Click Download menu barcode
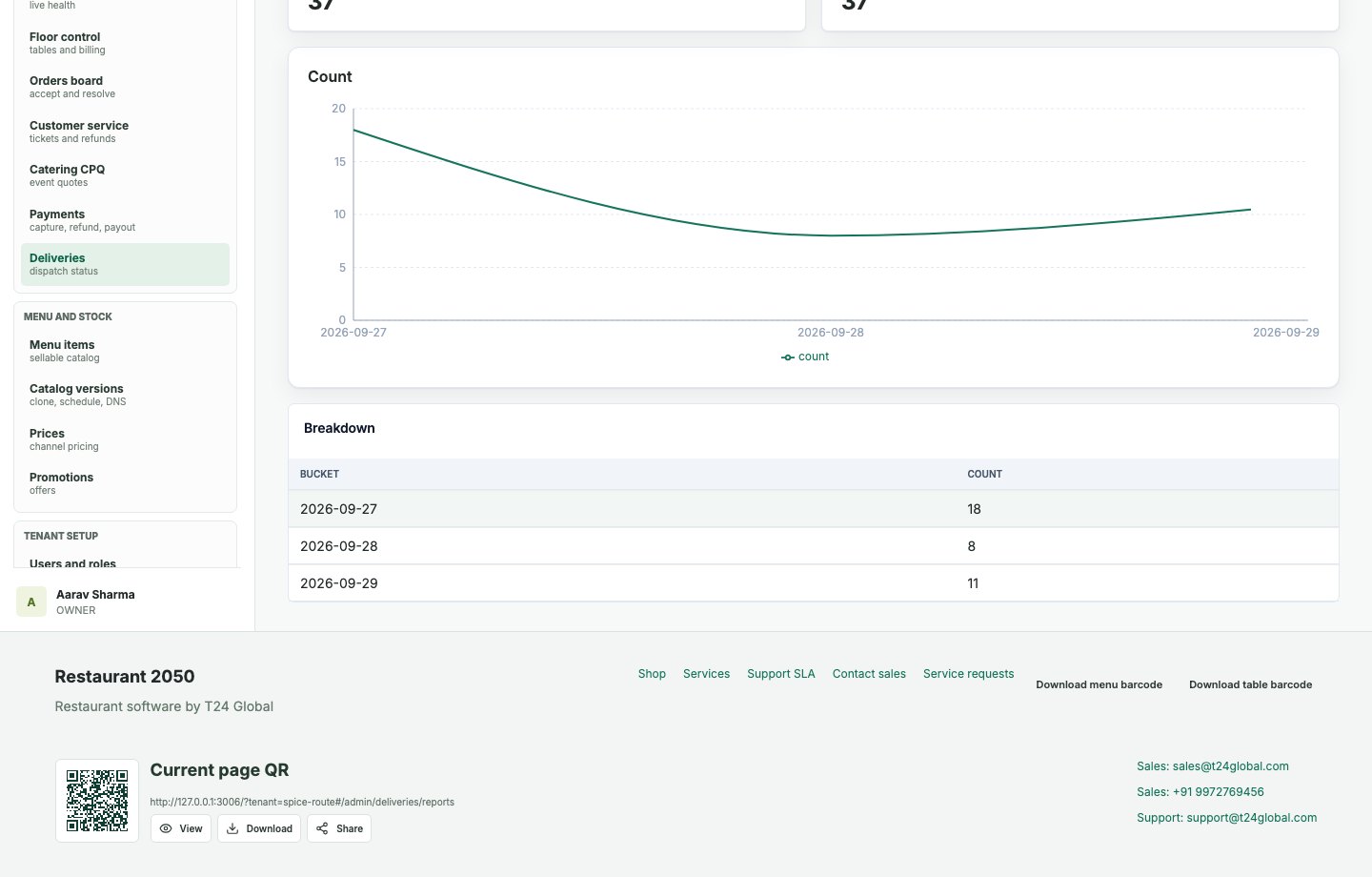This screenshot has width=1372, height=877. tap(1100, 684)
